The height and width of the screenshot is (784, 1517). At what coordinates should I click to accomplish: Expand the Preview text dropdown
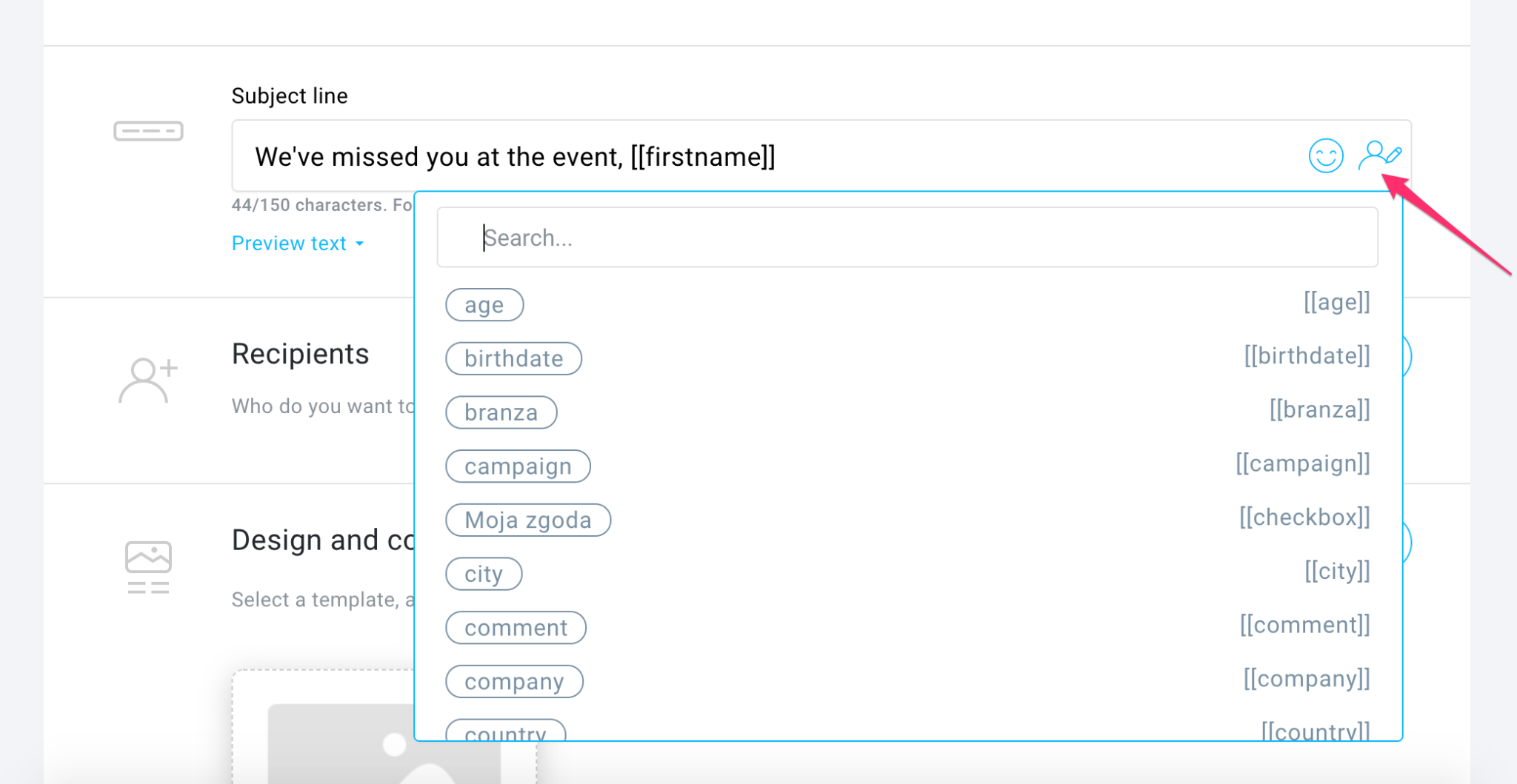[x=297, y=243]
